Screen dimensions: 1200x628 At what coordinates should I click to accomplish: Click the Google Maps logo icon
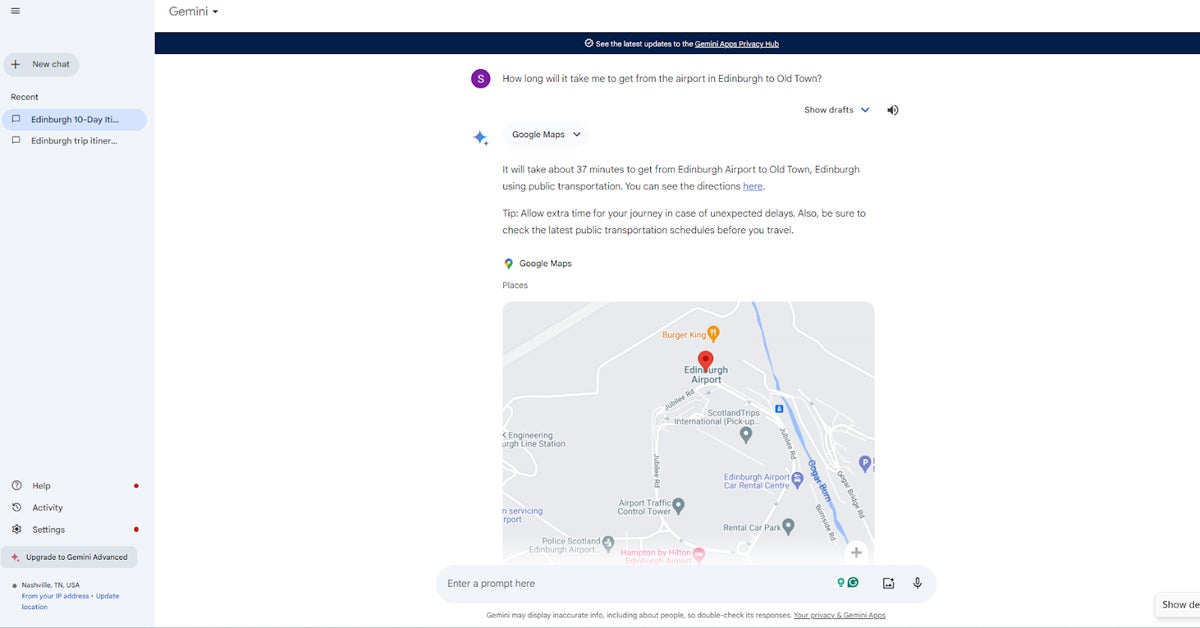click(509, 264)
